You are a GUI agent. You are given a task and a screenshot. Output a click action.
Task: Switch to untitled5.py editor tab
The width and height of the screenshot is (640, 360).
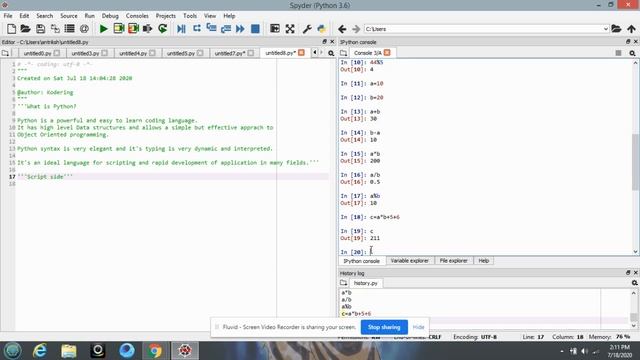(x=180, y=53)
